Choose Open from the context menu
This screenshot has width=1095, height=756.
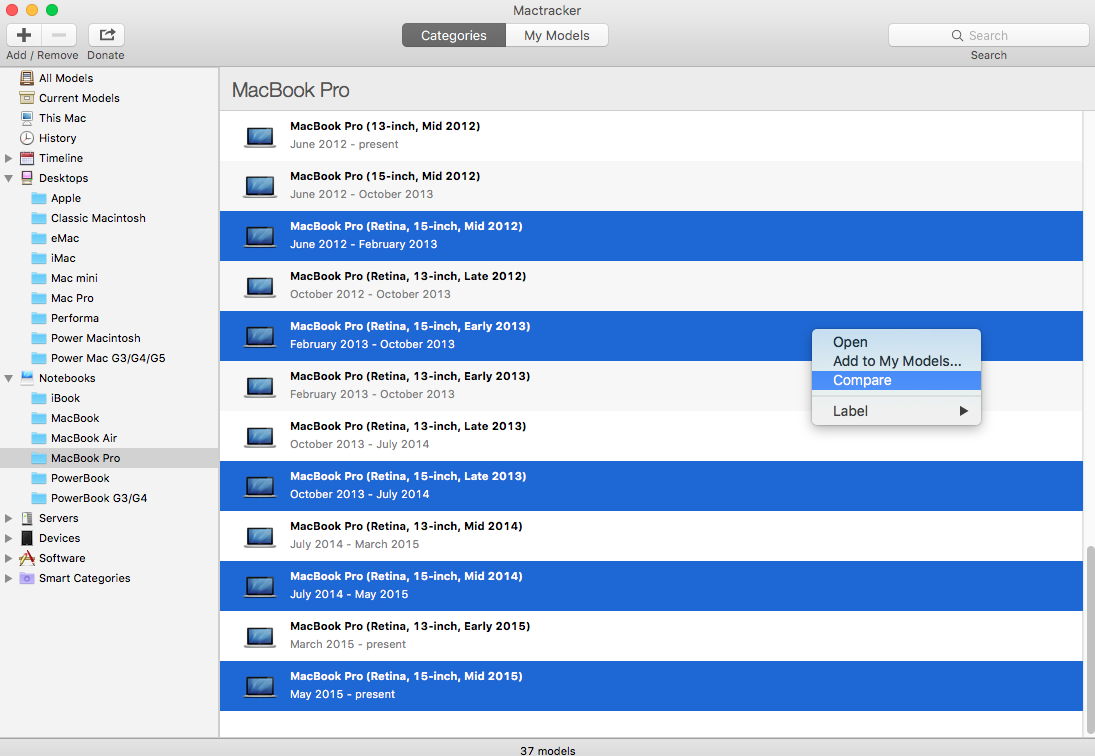coord(896,342)
